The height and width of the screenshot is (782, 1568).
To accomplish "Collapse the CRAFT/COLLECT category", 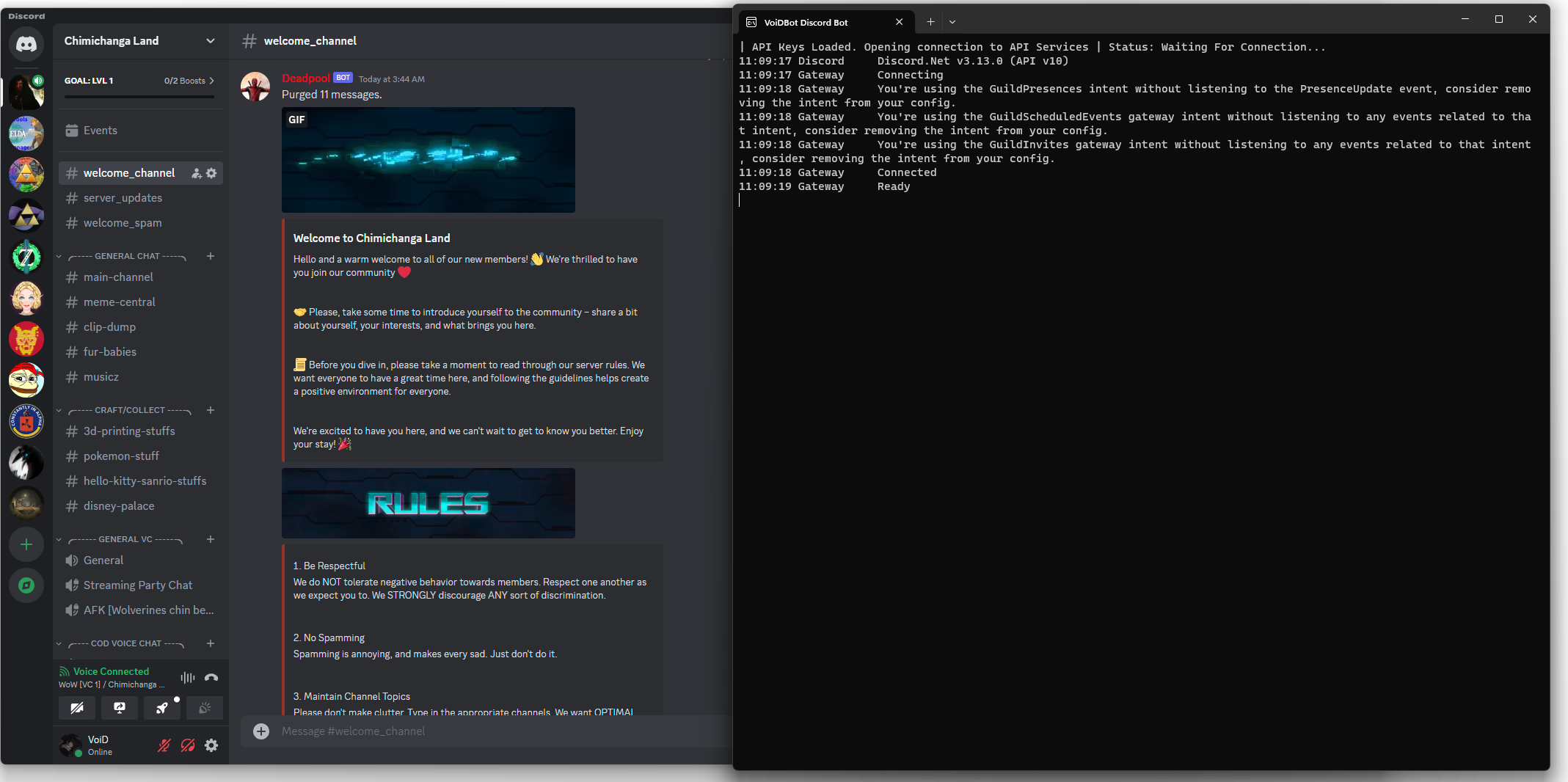I will coord(124,410).
